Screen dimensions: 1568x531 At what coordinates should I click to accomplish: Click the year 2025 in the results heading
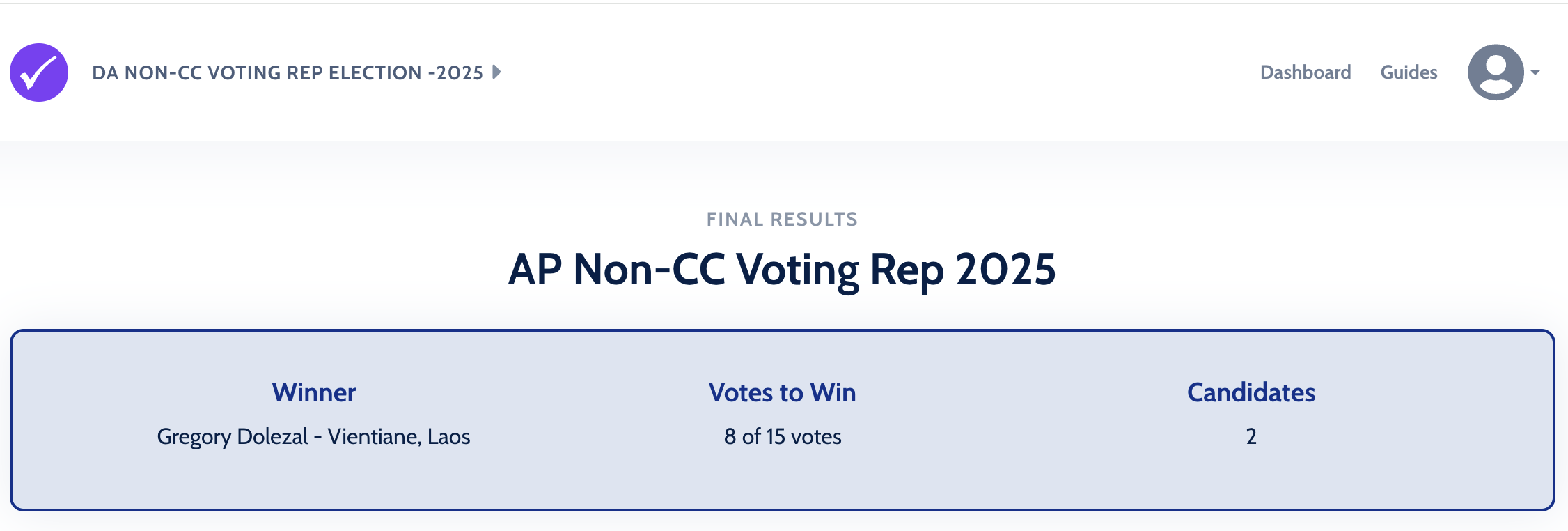(1005, 270)
